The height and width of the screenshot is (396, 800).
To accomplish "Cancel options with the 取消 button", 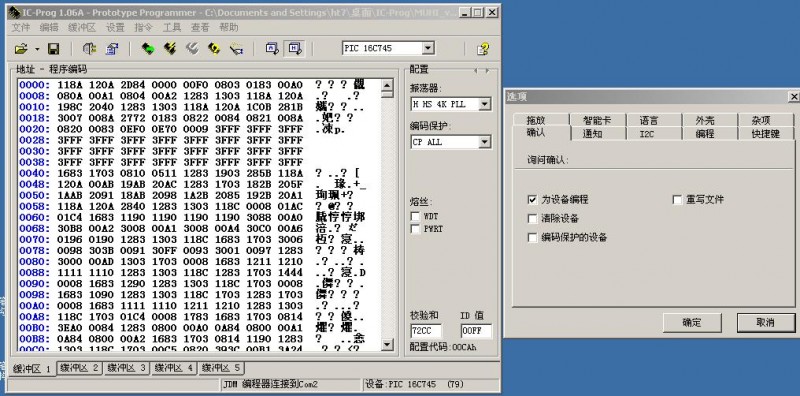I will tap(766, 323).
